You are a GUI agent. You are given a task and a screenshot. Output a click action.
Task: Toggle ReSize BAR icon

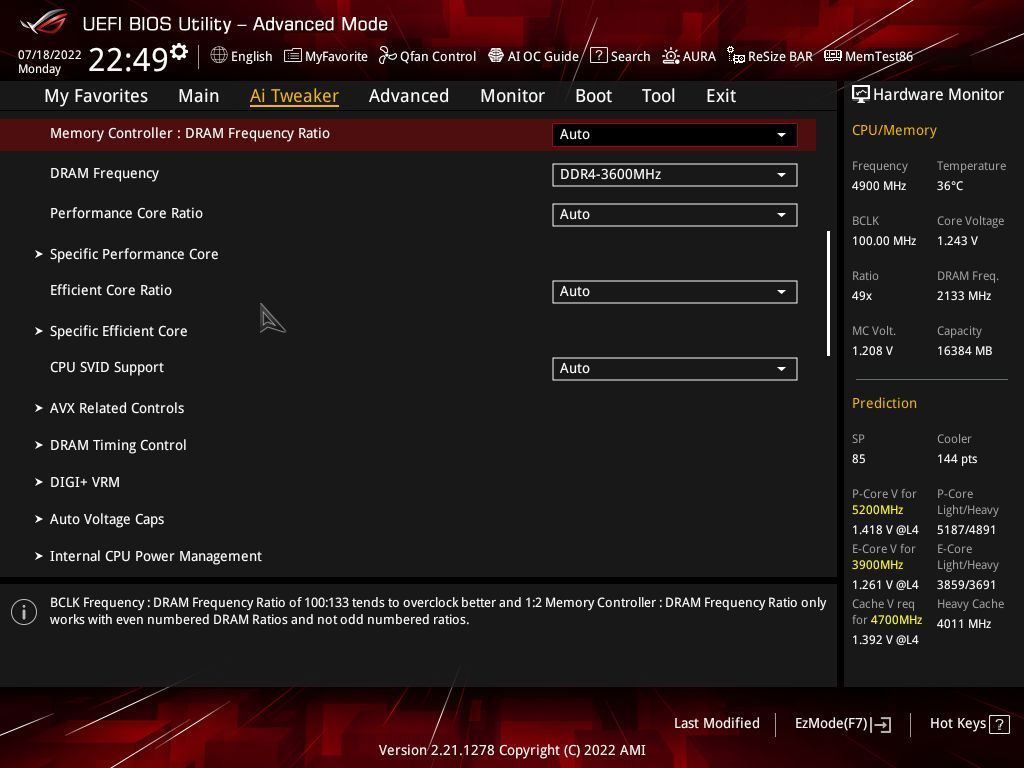(x=735, y=56)
